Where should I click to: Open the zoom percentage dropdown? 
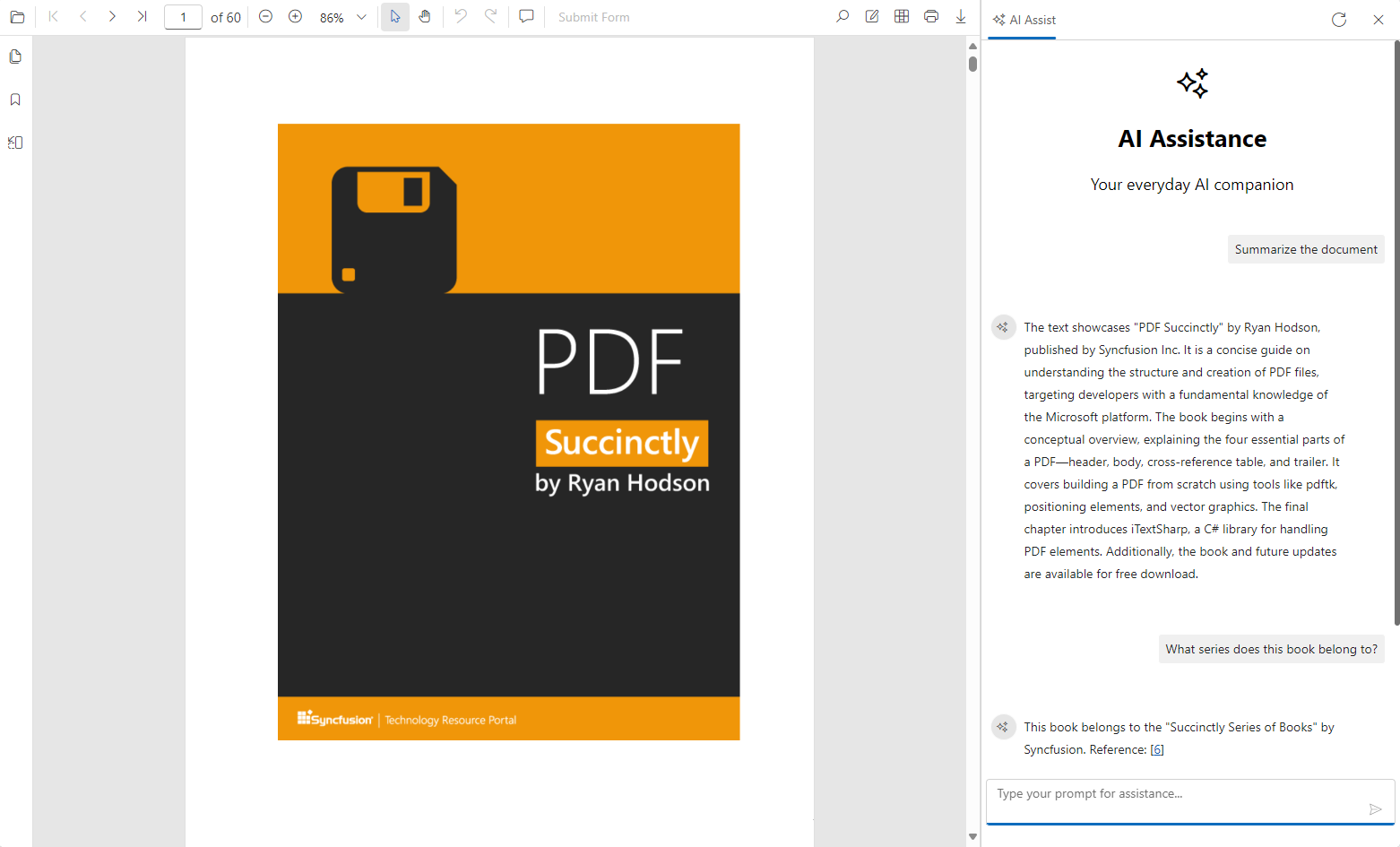(361, 17)
